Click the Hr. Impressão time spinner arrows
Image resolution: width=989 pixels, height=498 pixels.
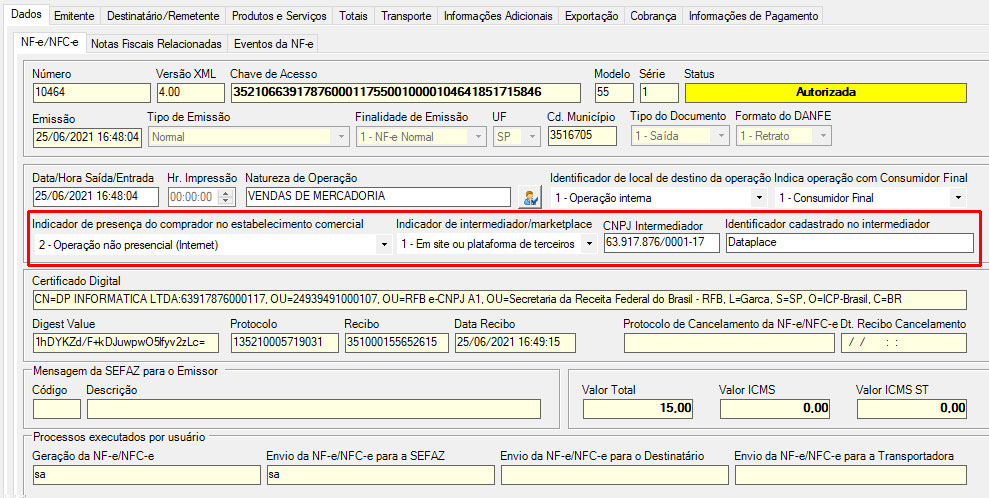(x=225, y=197)
